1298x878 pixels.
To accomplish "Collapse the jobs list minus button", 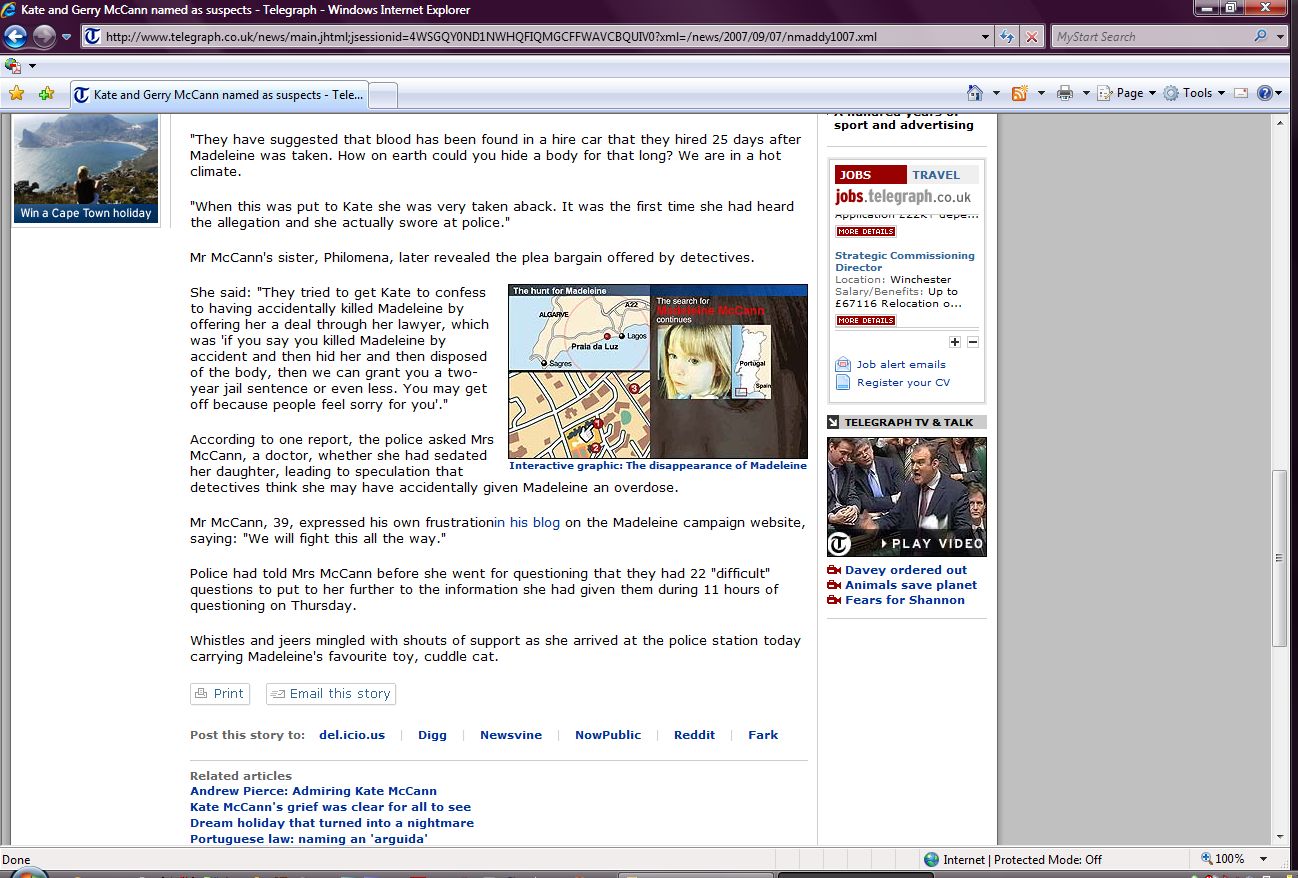I will [973, 342].
